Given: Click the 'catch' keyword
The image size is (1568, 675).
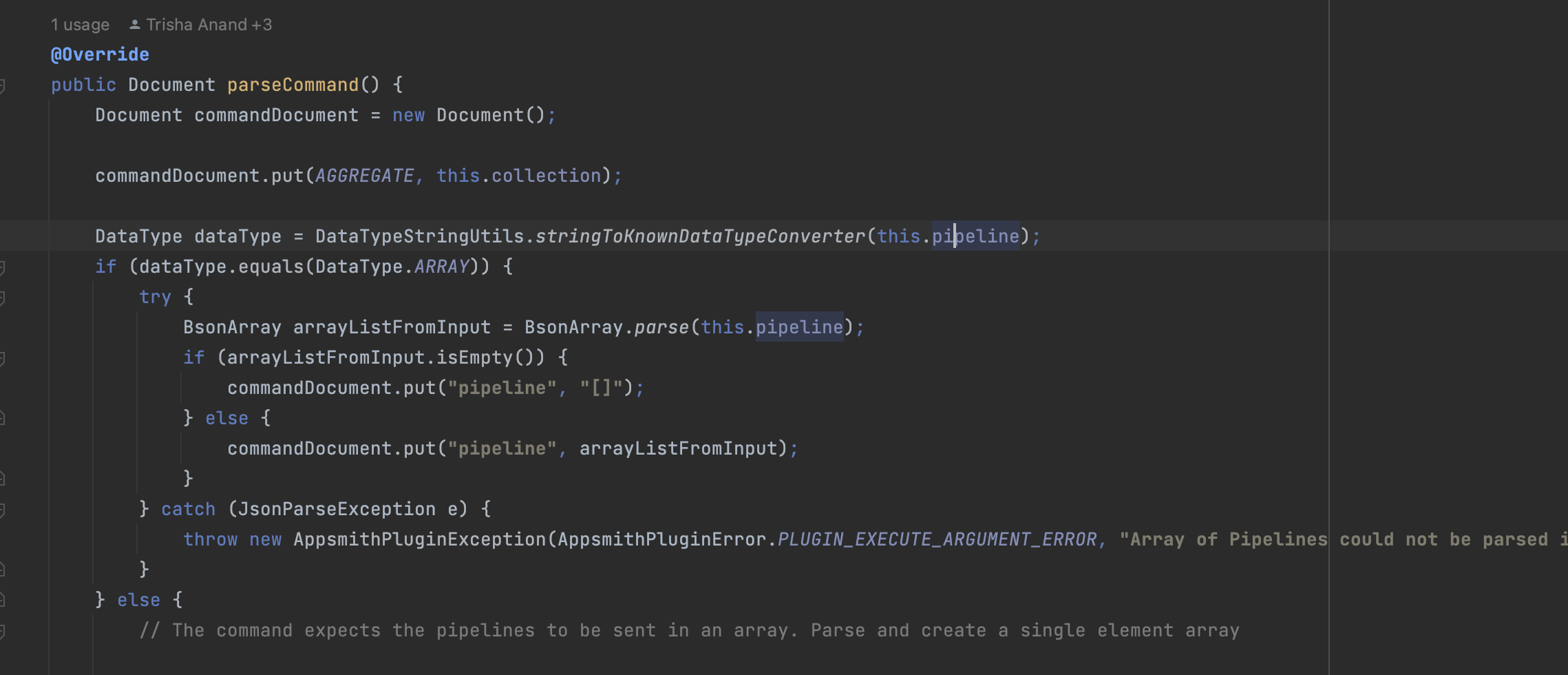Looking at the screenshot, I should click(189, 509).
